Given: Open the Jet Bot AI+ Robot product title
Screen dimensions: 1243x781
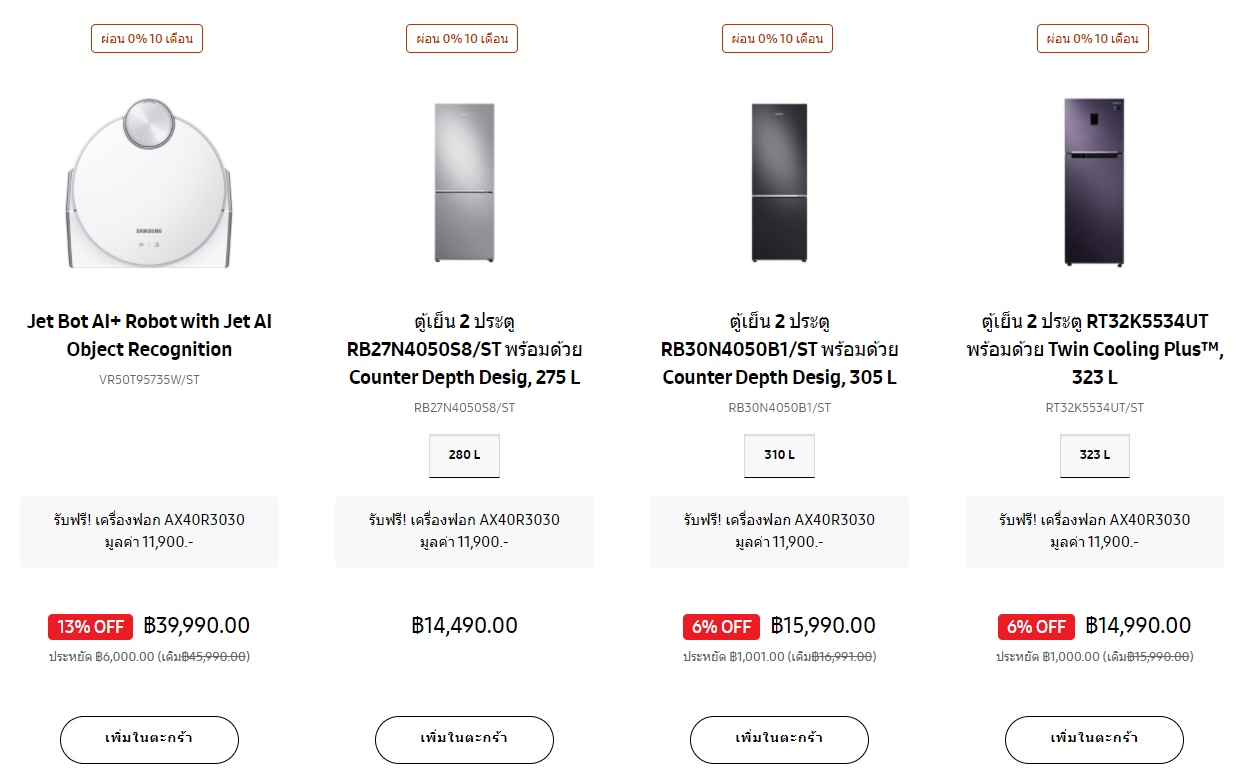Looking at the screenshot, I should pos(149,336).
